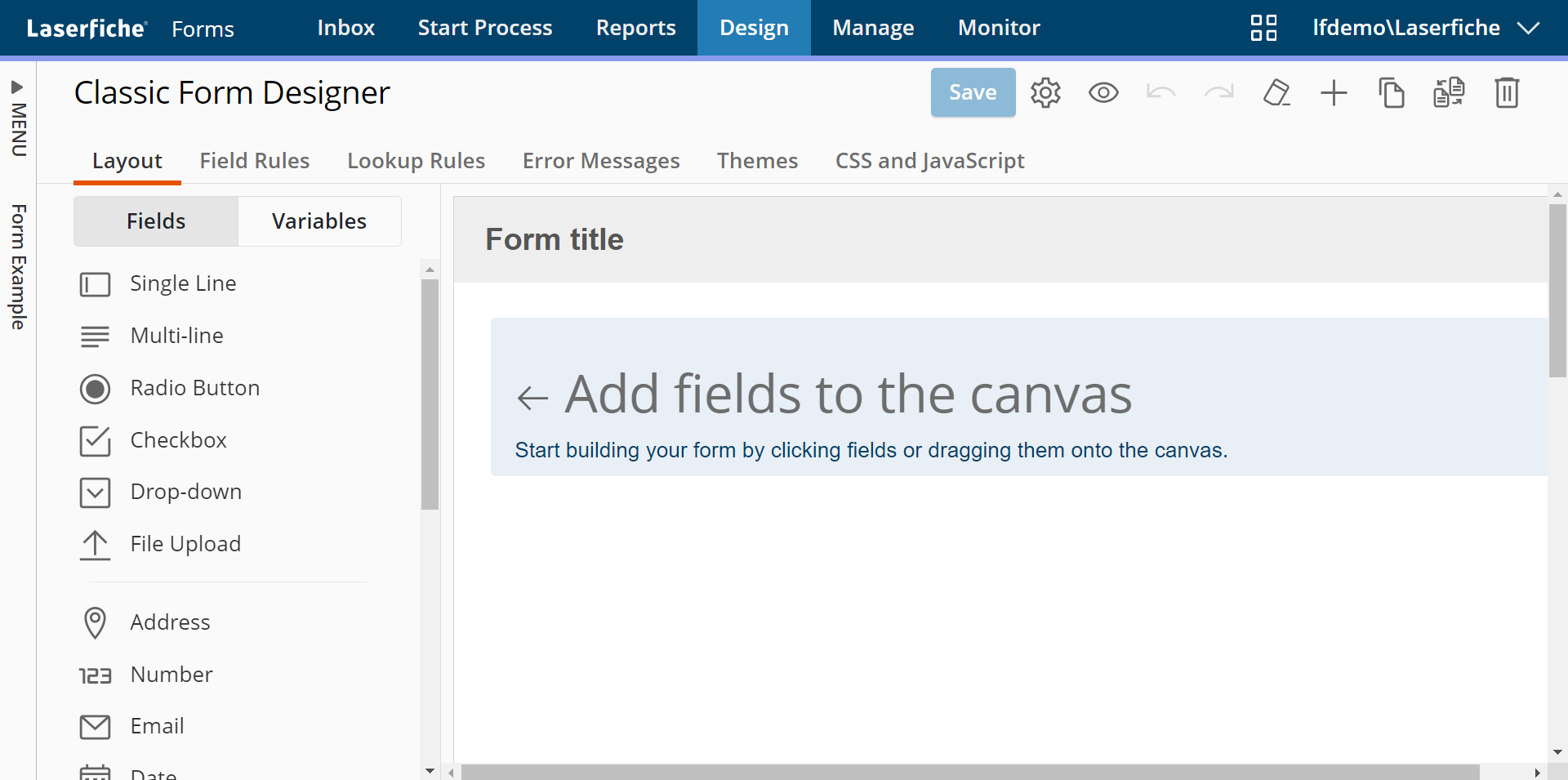1568x780 pixels.
Task: Click the Form title heading
Action: point(555,239)
